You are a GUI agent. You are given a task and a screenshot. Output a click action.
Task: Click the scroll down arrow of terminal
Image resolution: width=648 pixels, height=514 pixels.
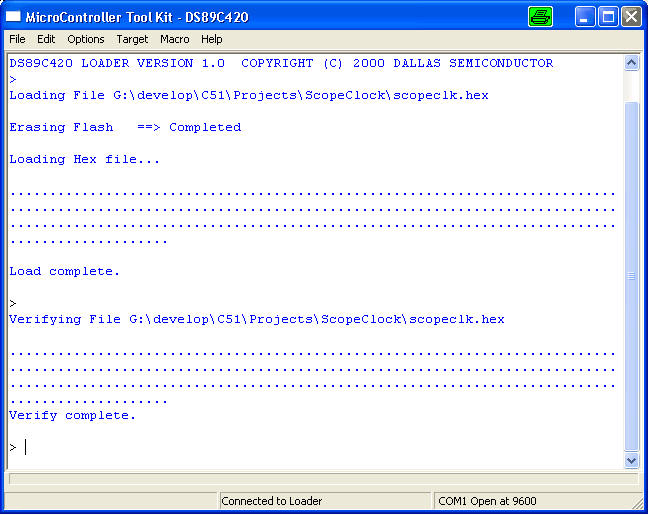pyautogui.click(x=631, y=460)
